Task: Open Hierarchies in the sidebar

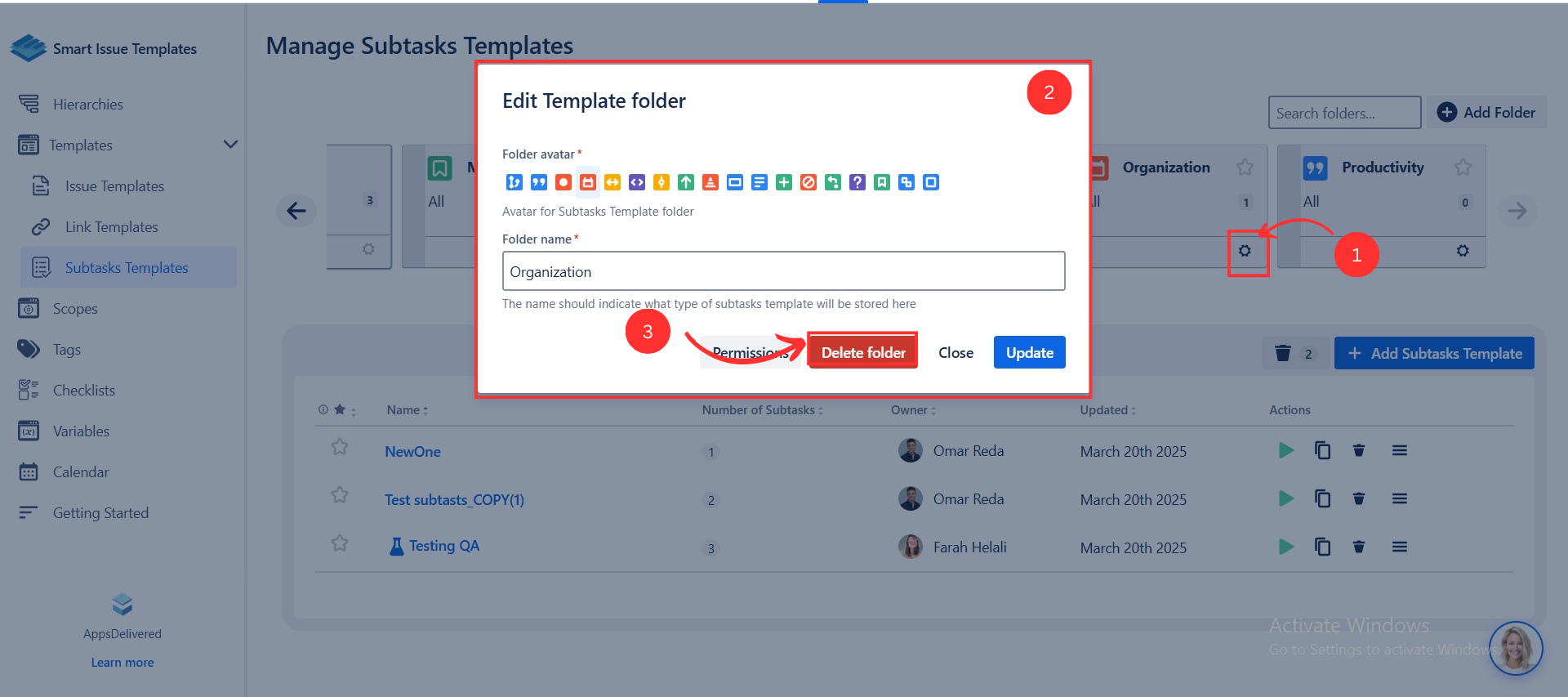Action: pyautogui.click(x=87, y=105)
